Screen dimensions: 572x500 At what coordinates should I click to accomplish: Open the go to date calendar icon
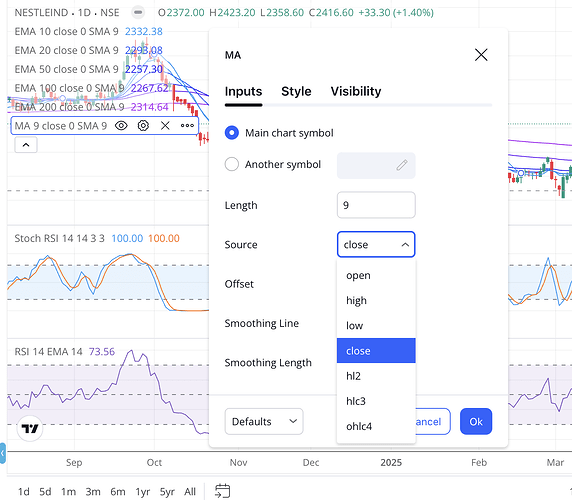(x=222, y=491)
